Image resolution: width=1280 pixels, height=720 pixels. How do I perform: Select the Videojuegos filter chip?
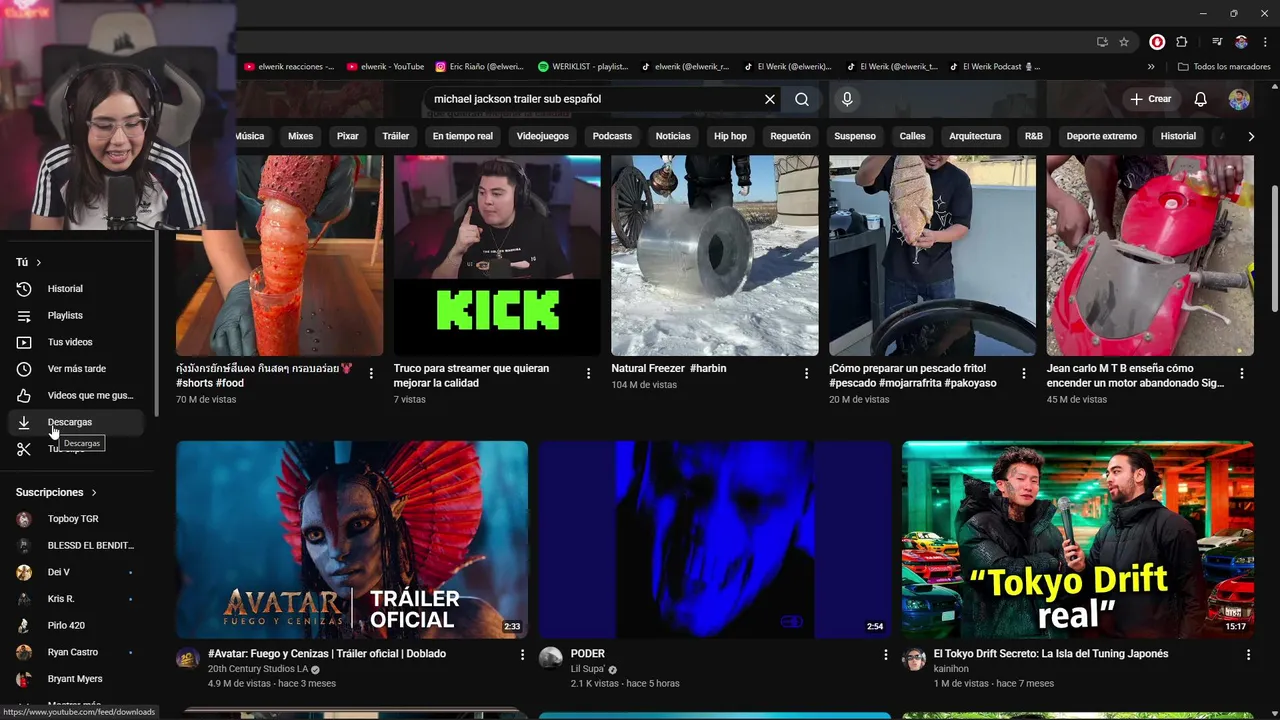(x=542, y=136)
